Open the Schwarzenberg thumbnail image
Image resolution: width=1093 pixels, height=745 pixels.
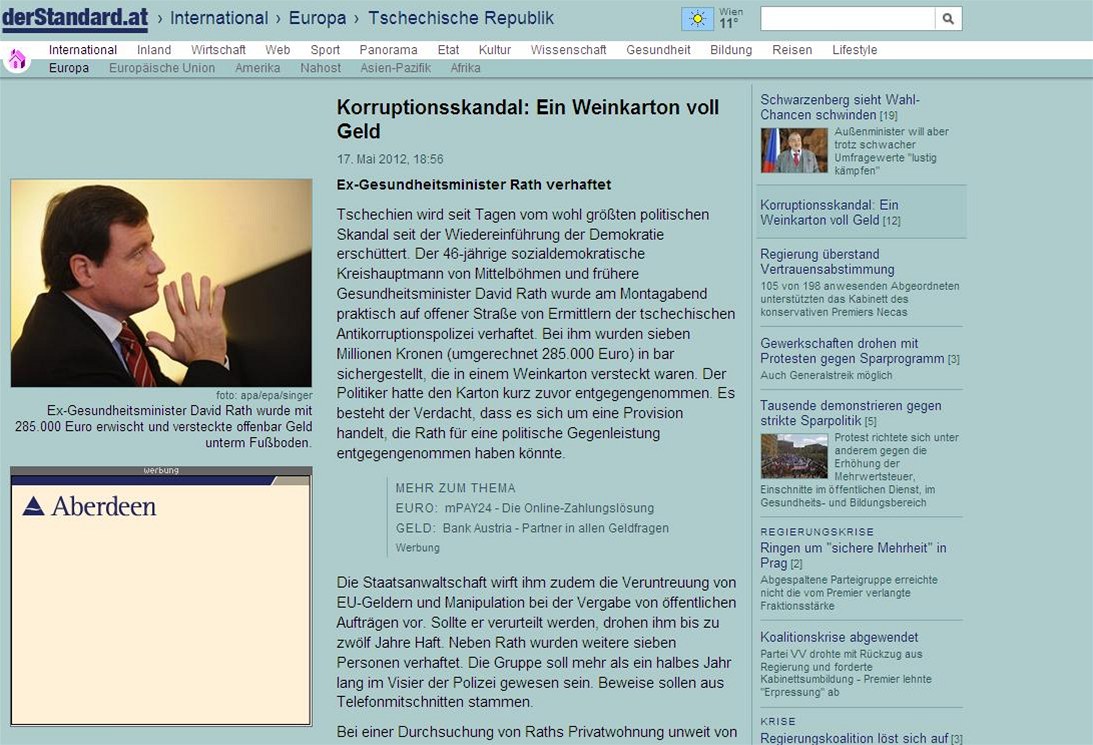tap(795, 151)
